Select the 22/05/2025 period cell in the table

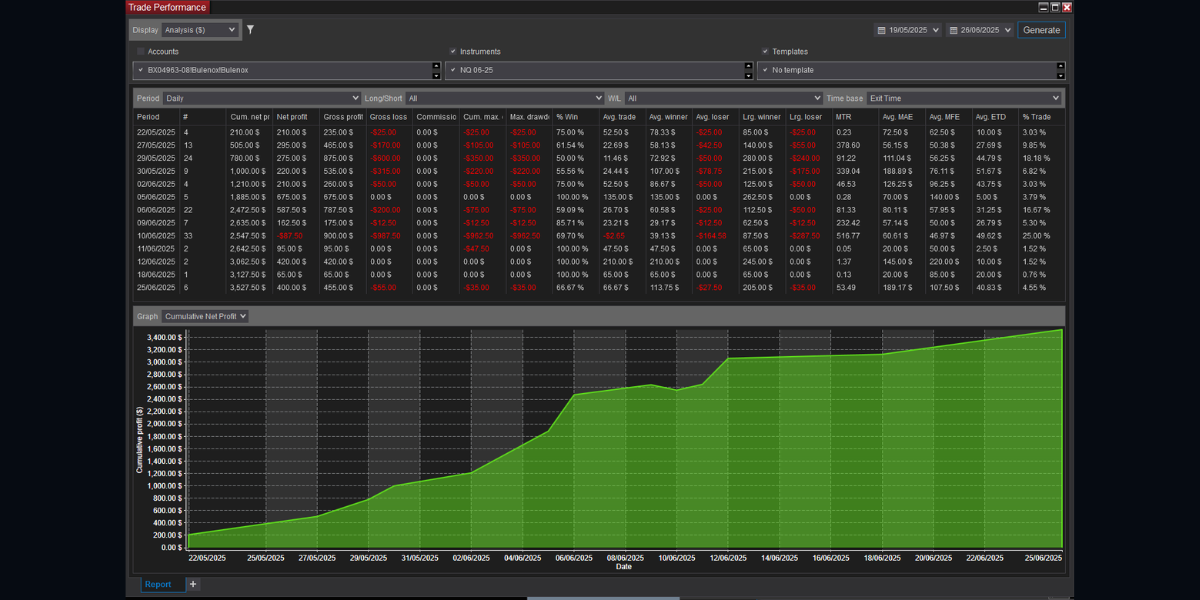tap(157, 132)
